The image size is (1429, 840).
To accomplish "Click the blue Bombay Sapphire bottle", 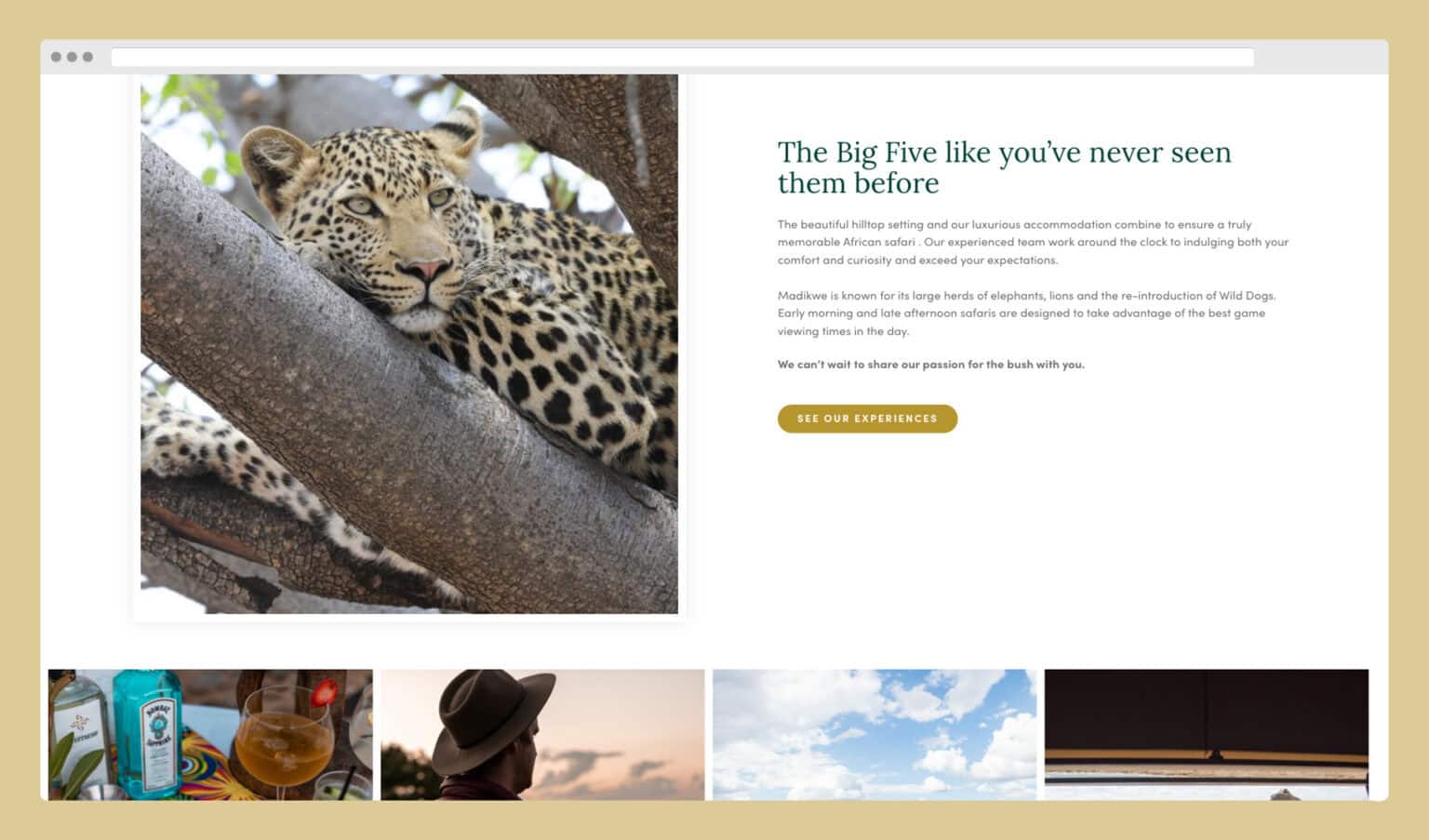I will click(x=149, y=735).
